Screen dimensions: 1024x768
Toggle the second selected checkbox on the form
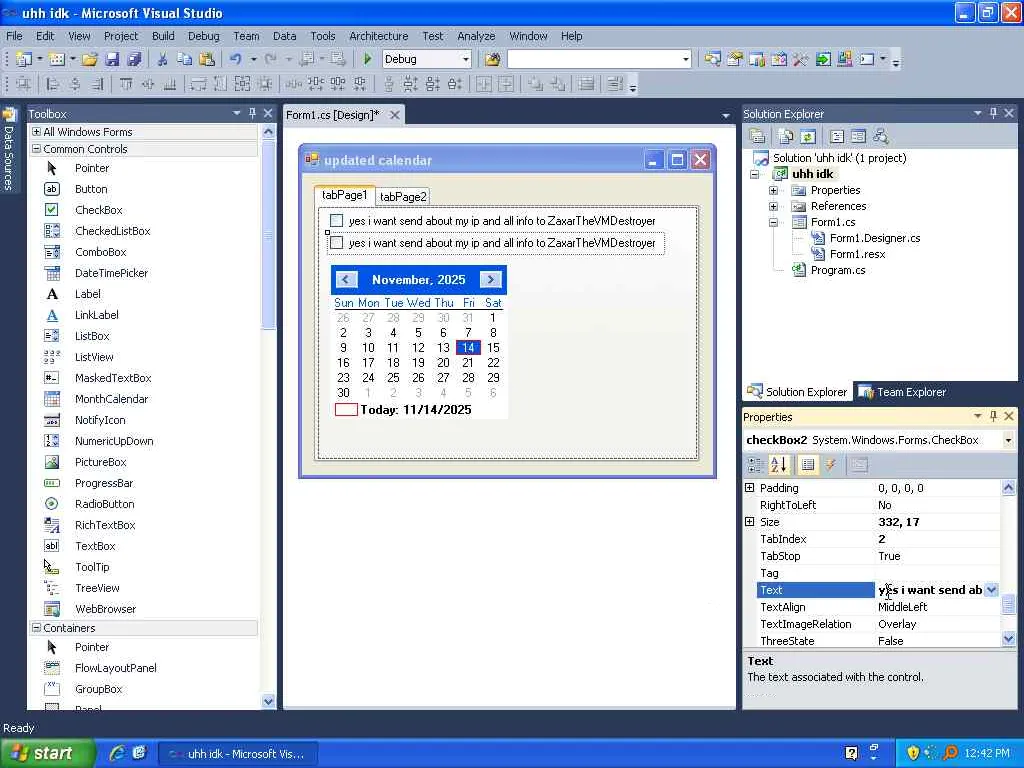point(336,243)
